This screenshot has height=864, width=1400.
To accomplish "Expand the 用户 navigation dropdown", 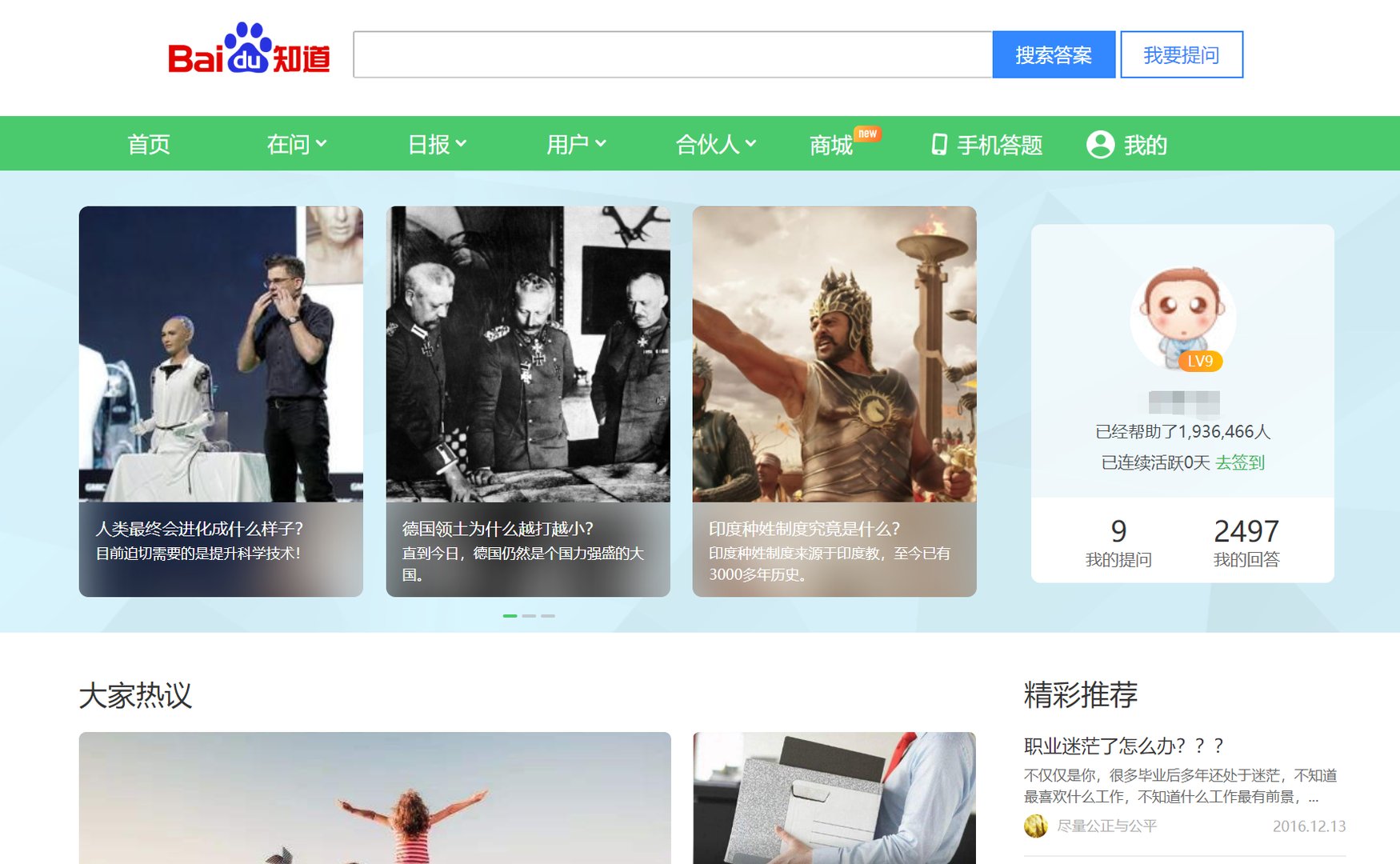I will click(576, 145).
